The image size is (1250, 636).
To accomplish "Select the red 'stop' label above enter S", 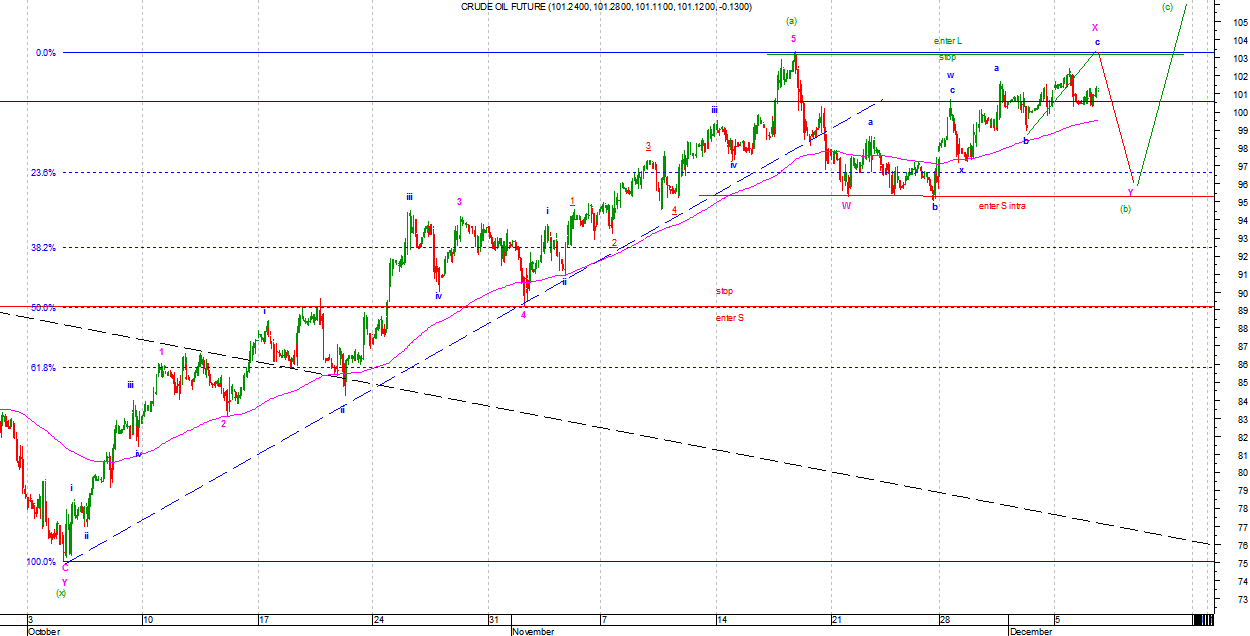I will click(x=724, y=291).
